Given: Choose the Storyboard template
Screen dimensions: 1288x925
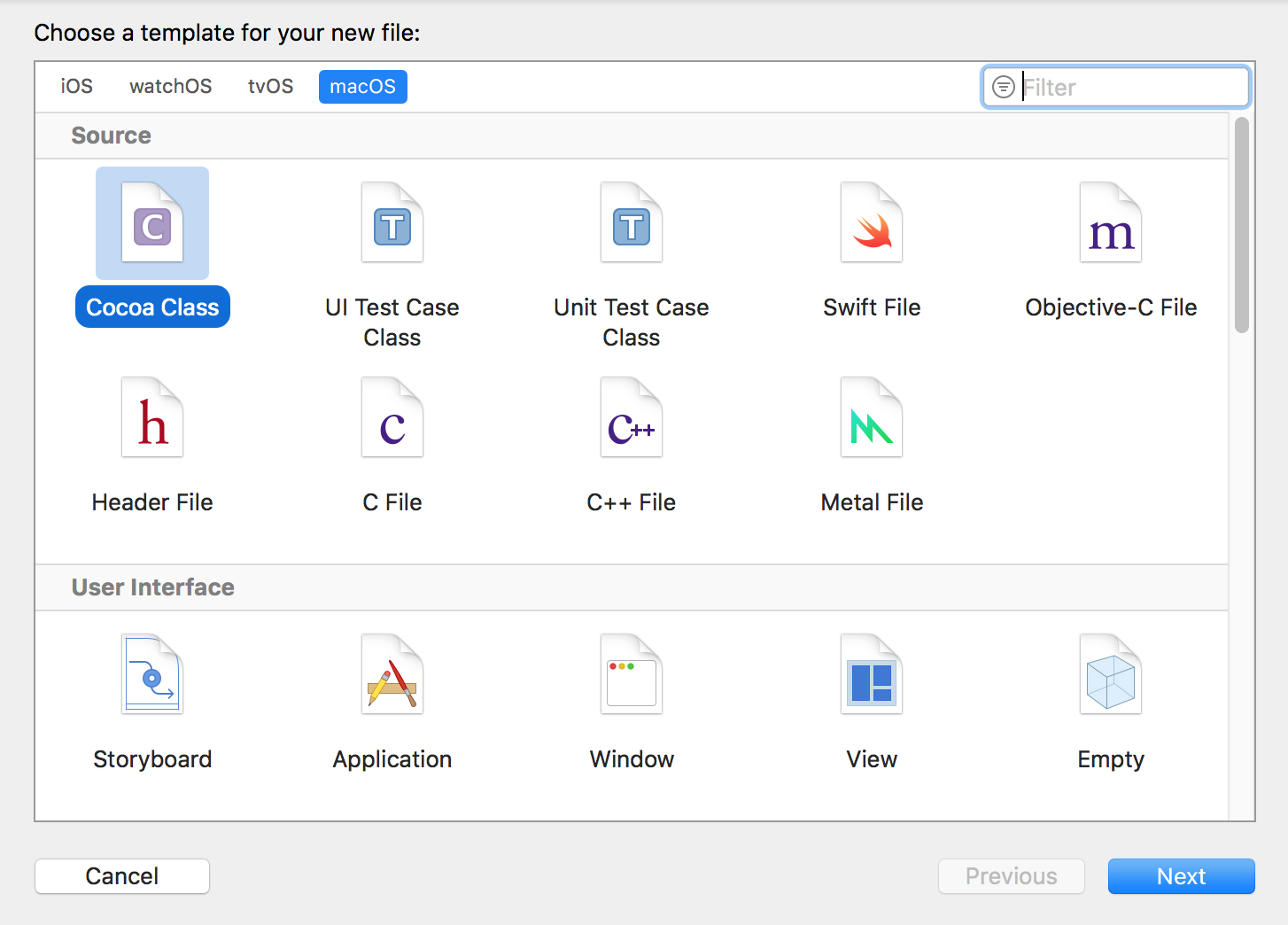Looking at the screenshot, I should [x=152, y=675].
